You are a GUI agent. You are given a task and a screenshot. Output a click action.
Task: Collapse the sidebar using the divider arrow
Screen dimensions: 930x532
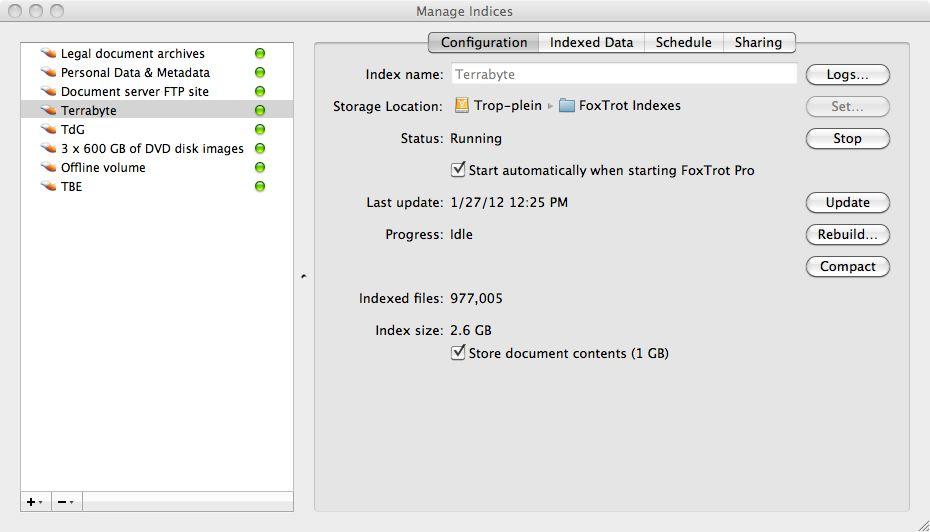point(304,277)
